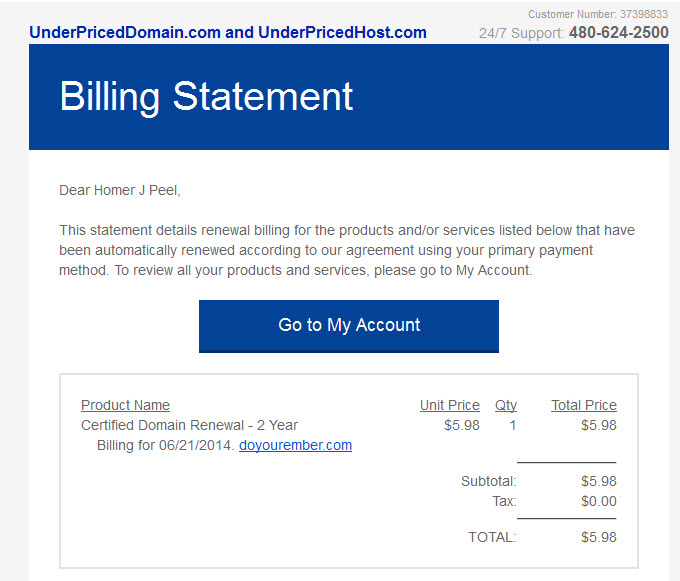680x581 pixels.
Task: Click the Go to My Account button
Action: pos(348,325)
